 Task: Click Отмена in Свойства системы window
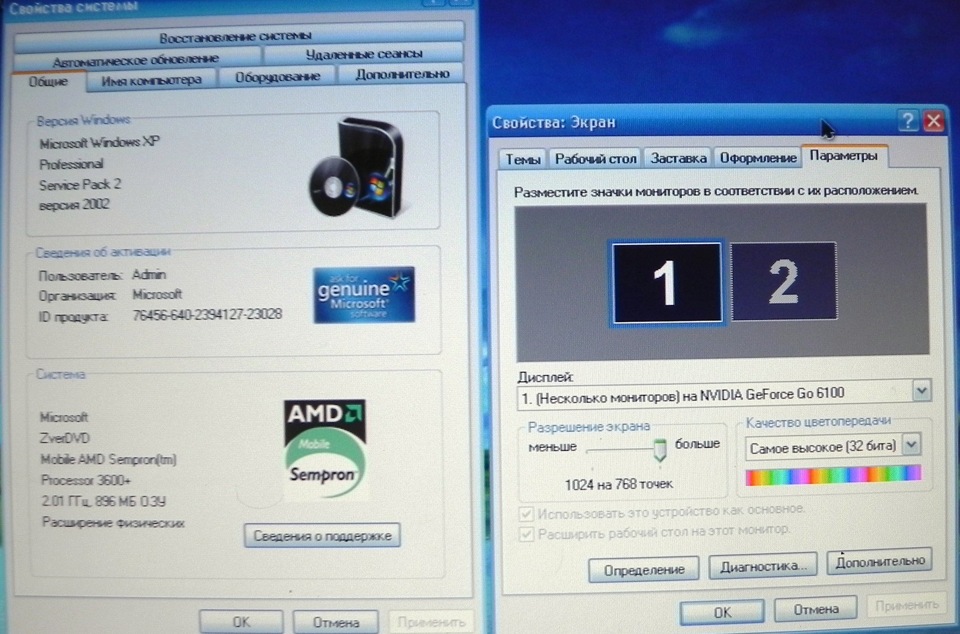336,622
